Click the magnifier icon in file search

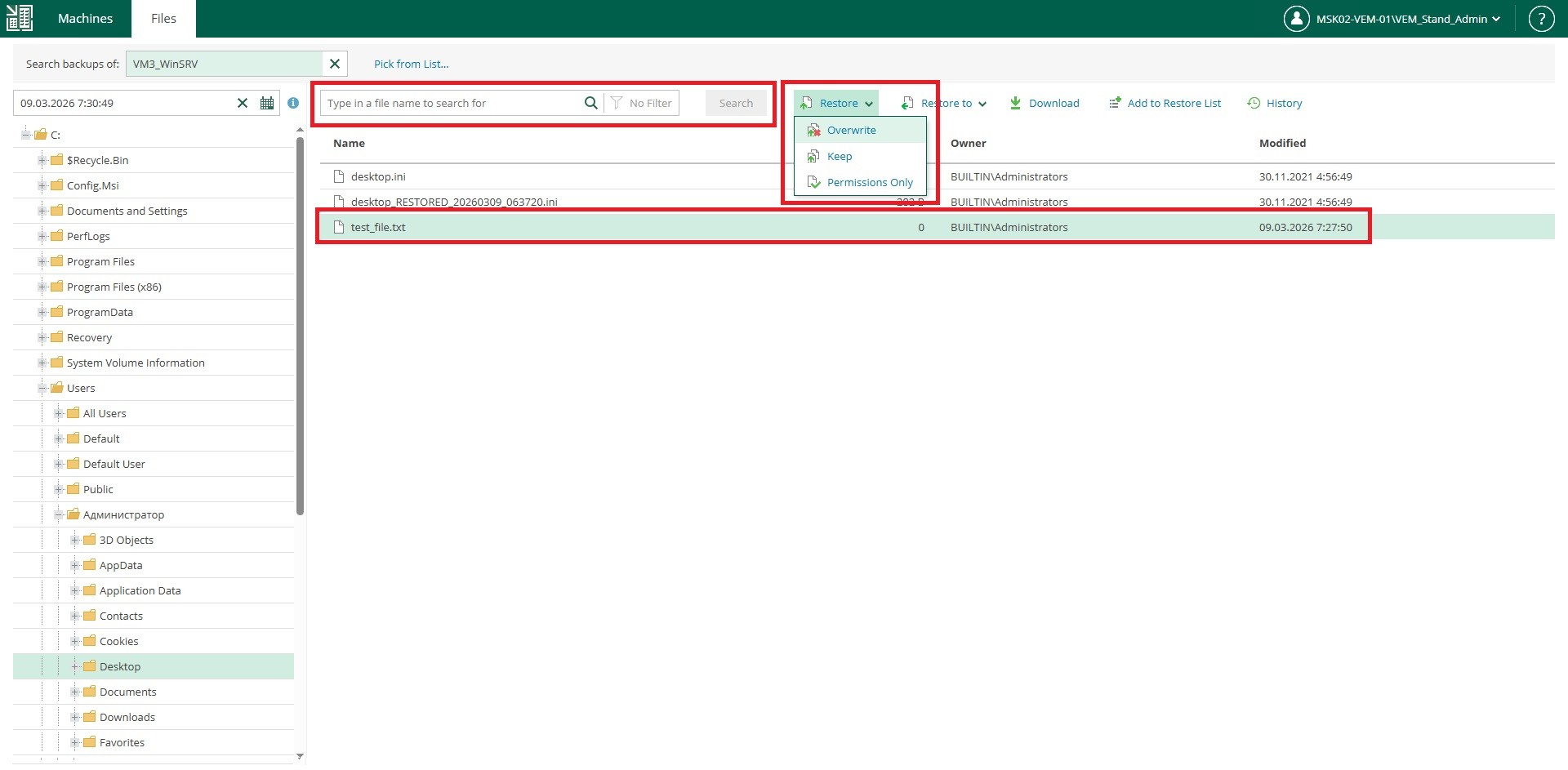[590, 103]
